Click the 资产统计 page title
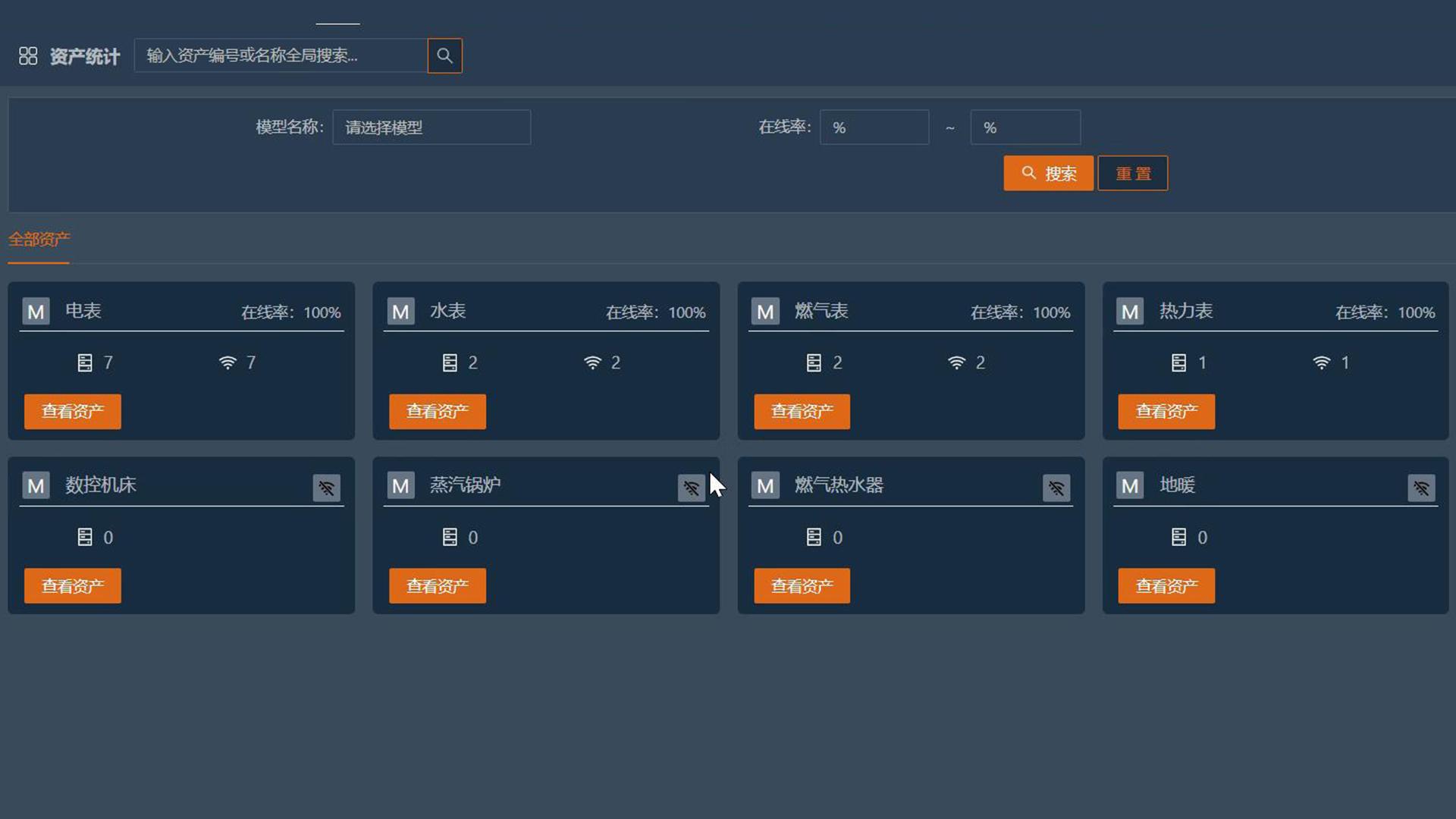 [85, 57]
